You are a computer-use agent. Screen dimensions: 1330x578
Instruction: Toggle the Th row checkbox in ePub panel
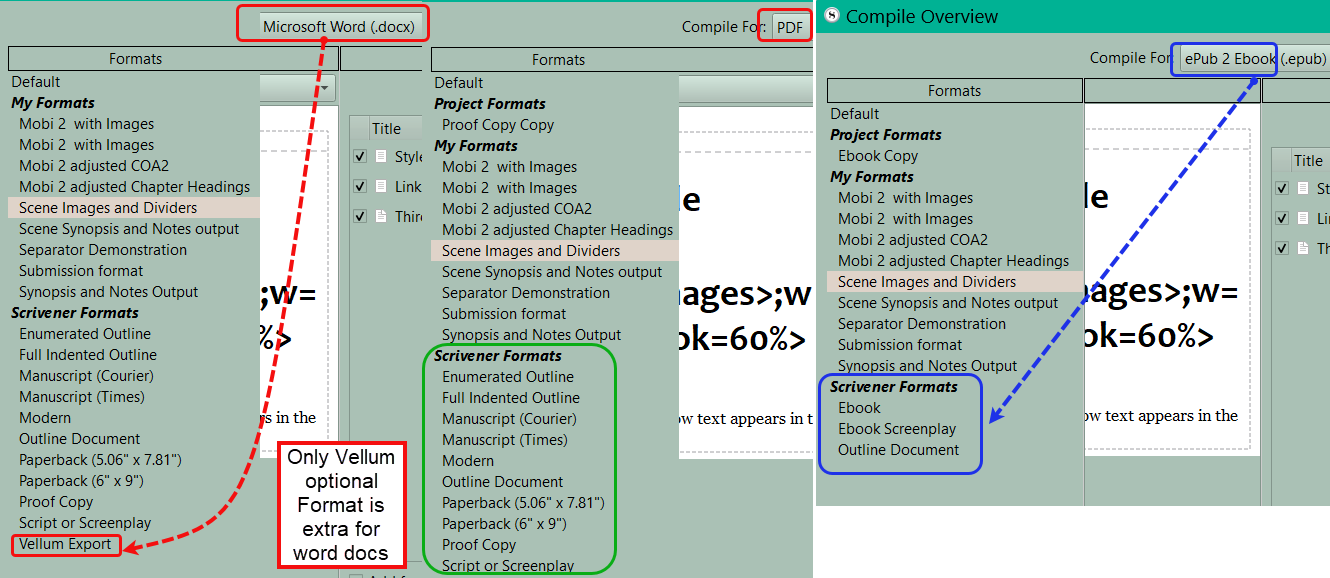click(x=1282, y=248)
